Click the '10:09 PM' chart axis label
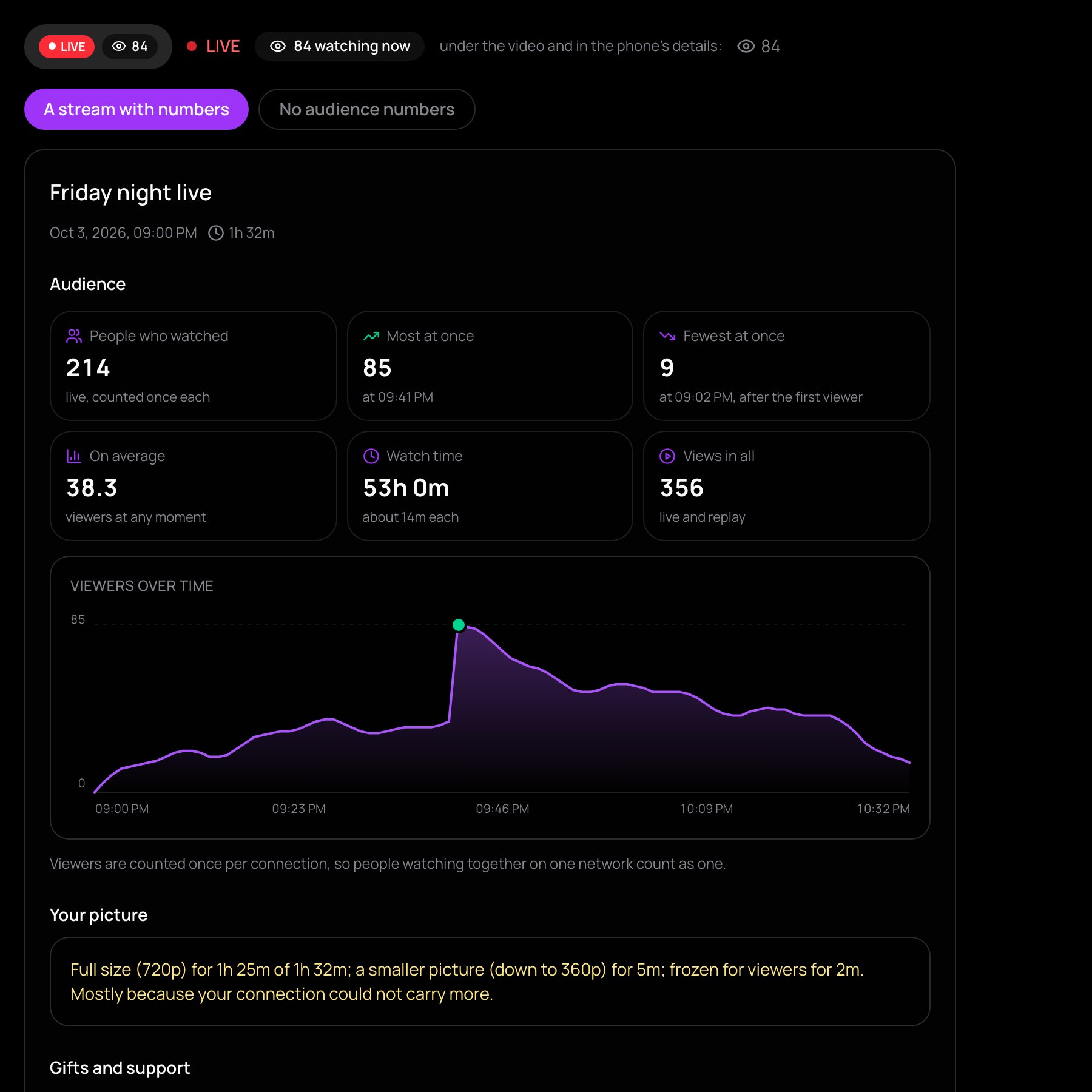This screenshot has width=1092, height=1092. tap(706, 809)
